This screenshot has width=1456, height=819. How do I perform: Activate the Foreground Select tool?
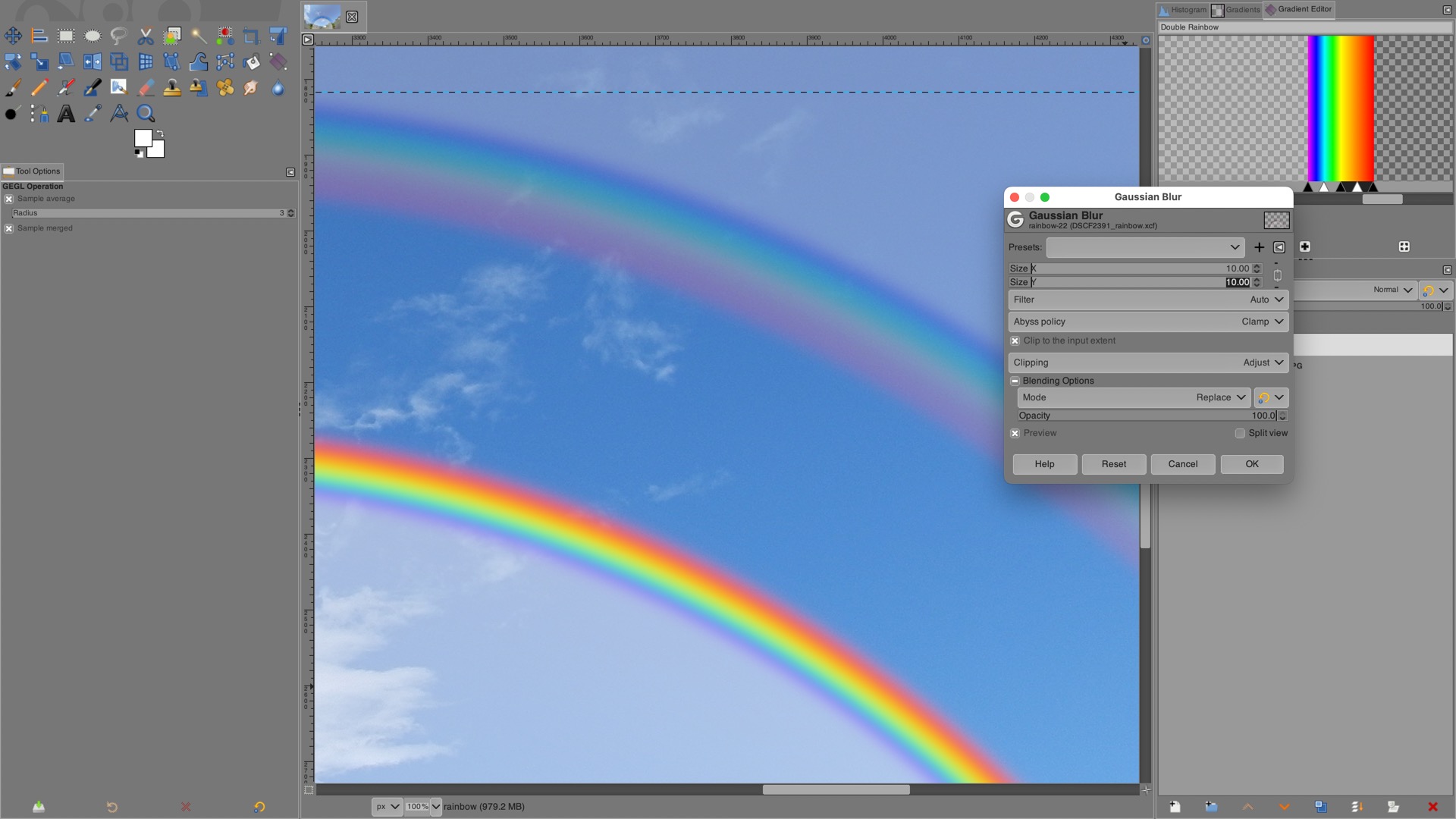coord(172,36)
